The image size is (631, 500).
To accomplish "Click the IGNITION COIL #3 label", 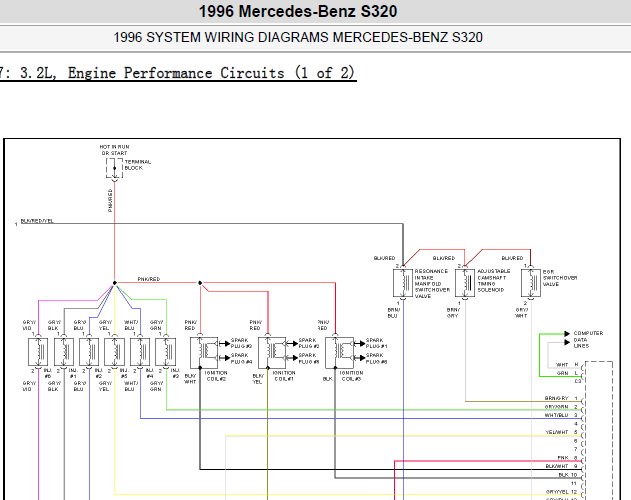I will (351, 376).
